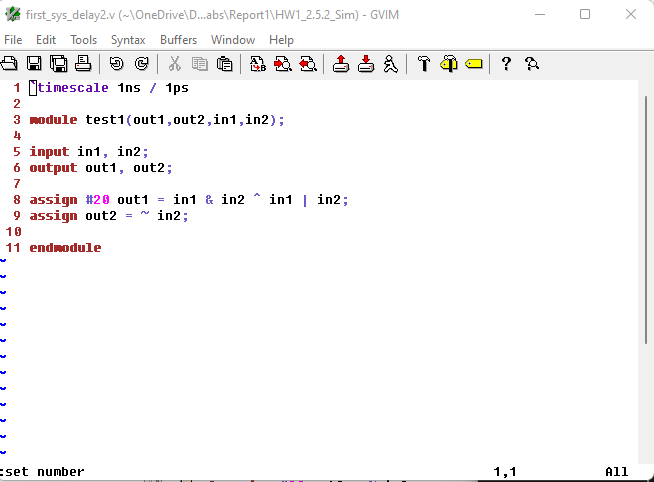Place cursor on the endmodule line
Image resolution: width=654 pixels, height=482 pixels.
[65, 248]
